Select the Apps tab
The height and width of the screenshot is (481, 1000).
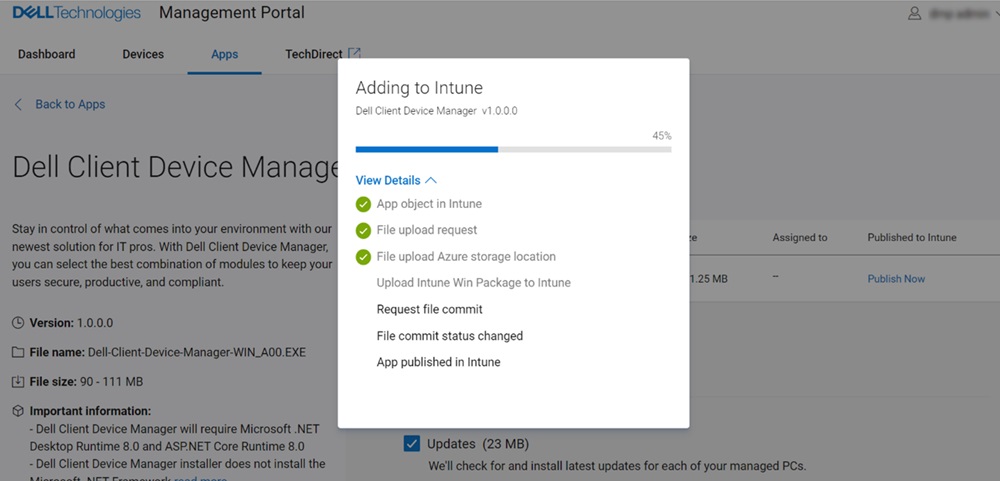tap(224, 54)
